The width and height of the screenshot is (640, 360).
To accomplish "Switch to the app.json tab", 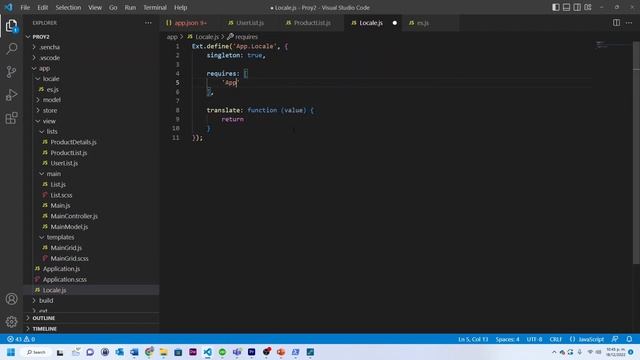I will 190,23.
